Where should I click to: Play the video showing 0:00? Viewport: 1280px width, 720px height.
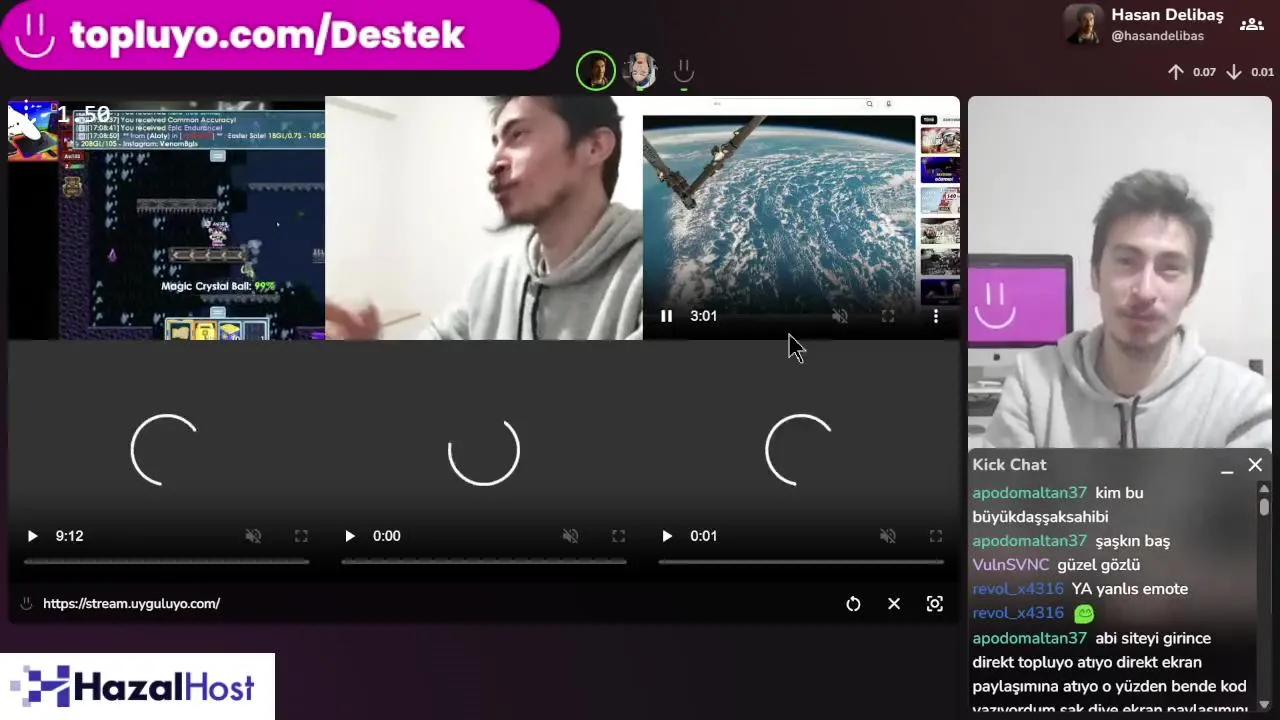tap(349, 536)
